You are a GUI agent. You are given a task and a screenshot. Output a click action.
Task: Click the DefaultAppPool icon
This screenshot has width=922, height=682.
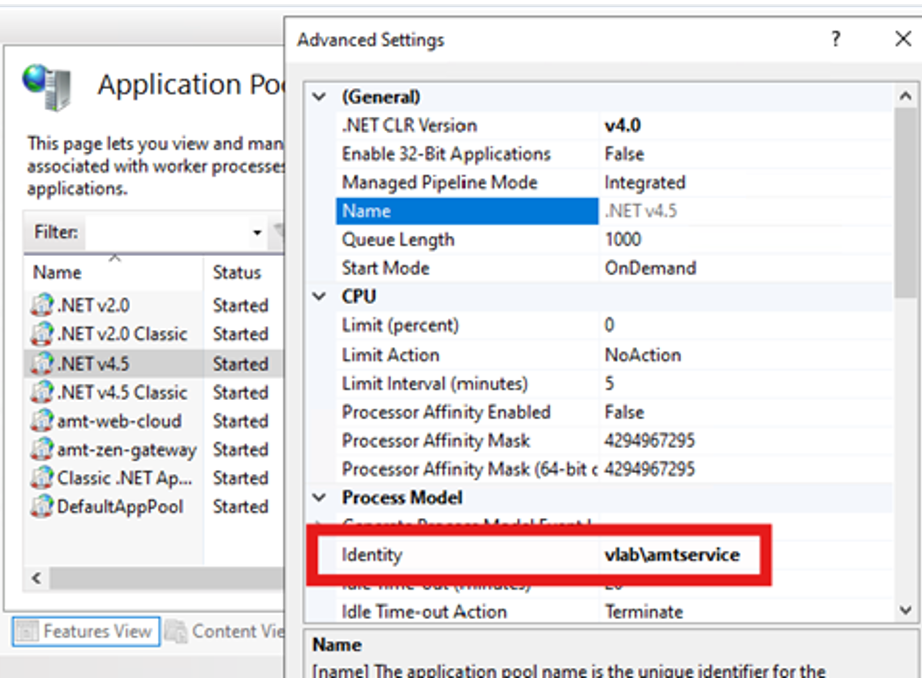[x=42, y=507]
